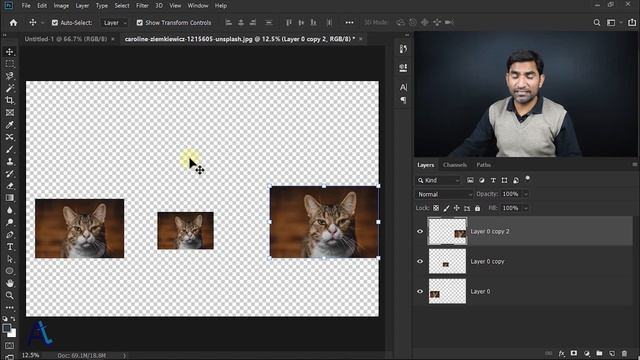This screenshot has width=640, height=360.
Task: Select the Ellipse shape tool
Action: click(x=9, y=271)
